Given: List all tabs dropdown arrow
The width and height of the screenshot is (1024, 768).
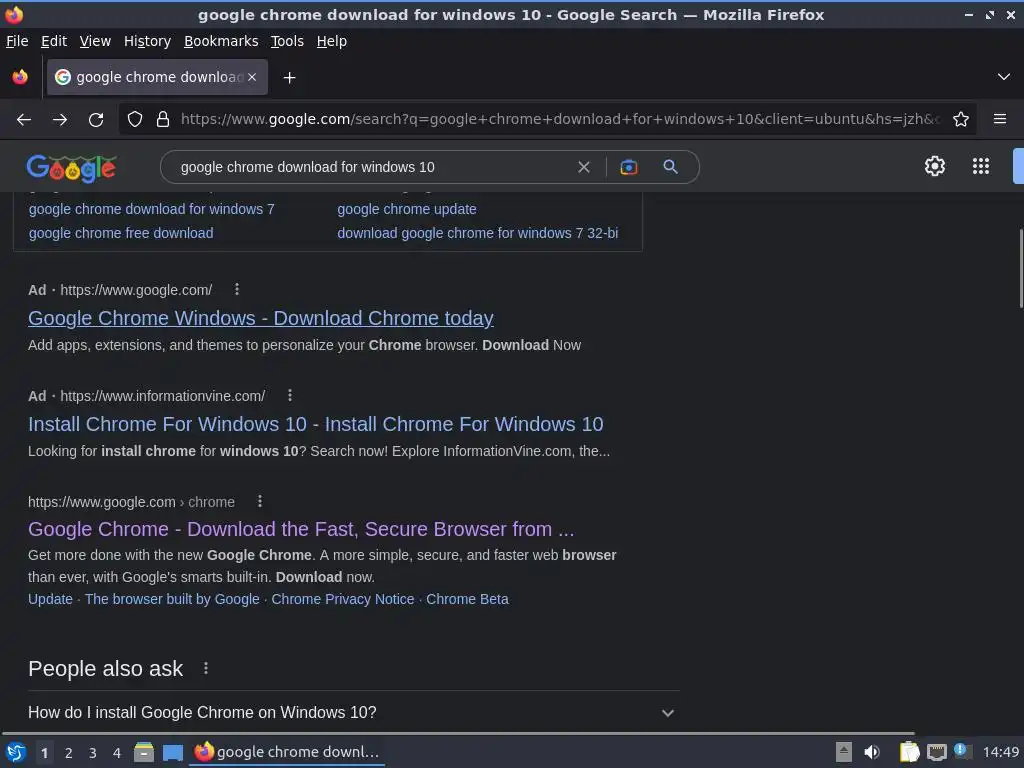Looking at the screenshot, I should pyautogui.click(x=1004, y=77).
